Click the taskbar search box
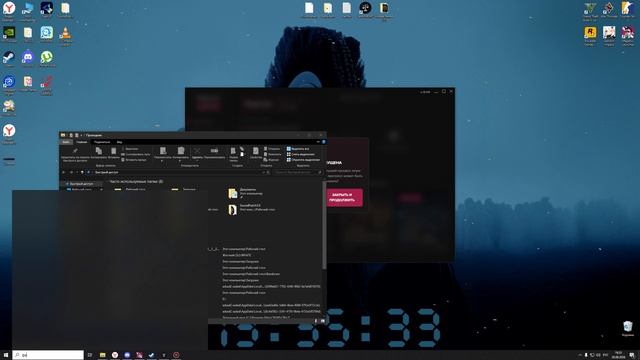Viewport: 640px width, 360px height. pyautogui.click(x=48, y=355)
